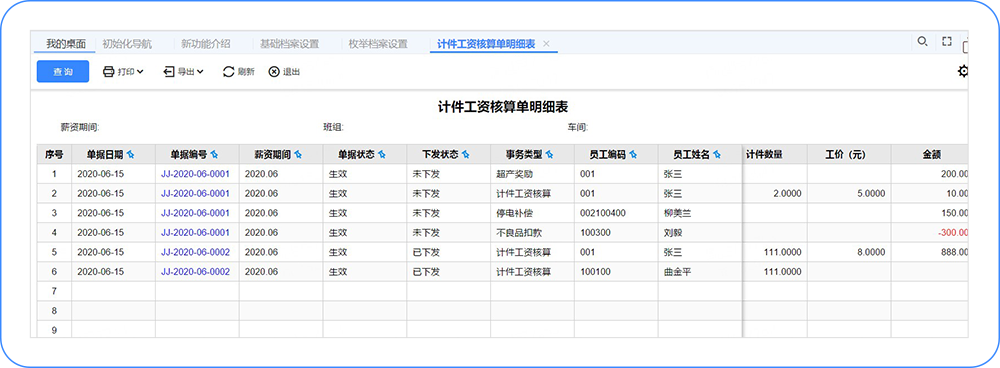Click the 2.0000 quantity cell
Viewport: 1000px width, 368px height.
tap(775, 193)
